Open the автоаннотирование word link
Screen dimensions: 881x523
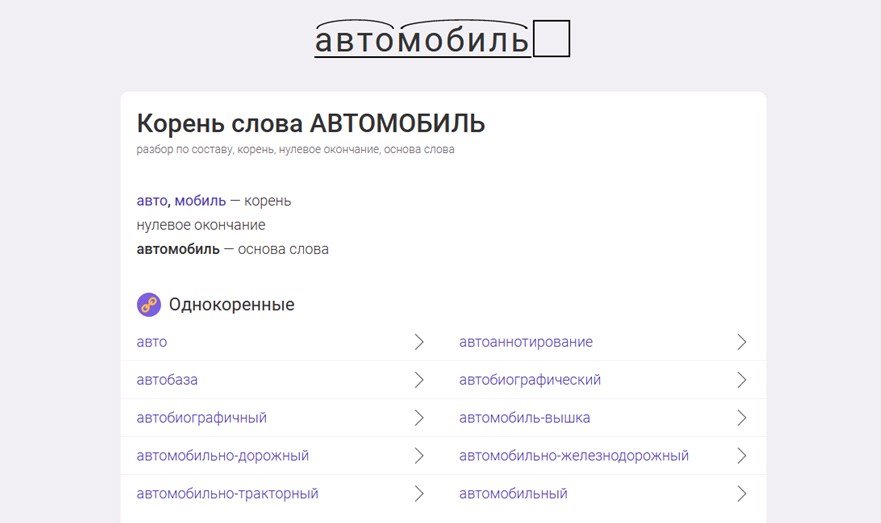(526, 342)
